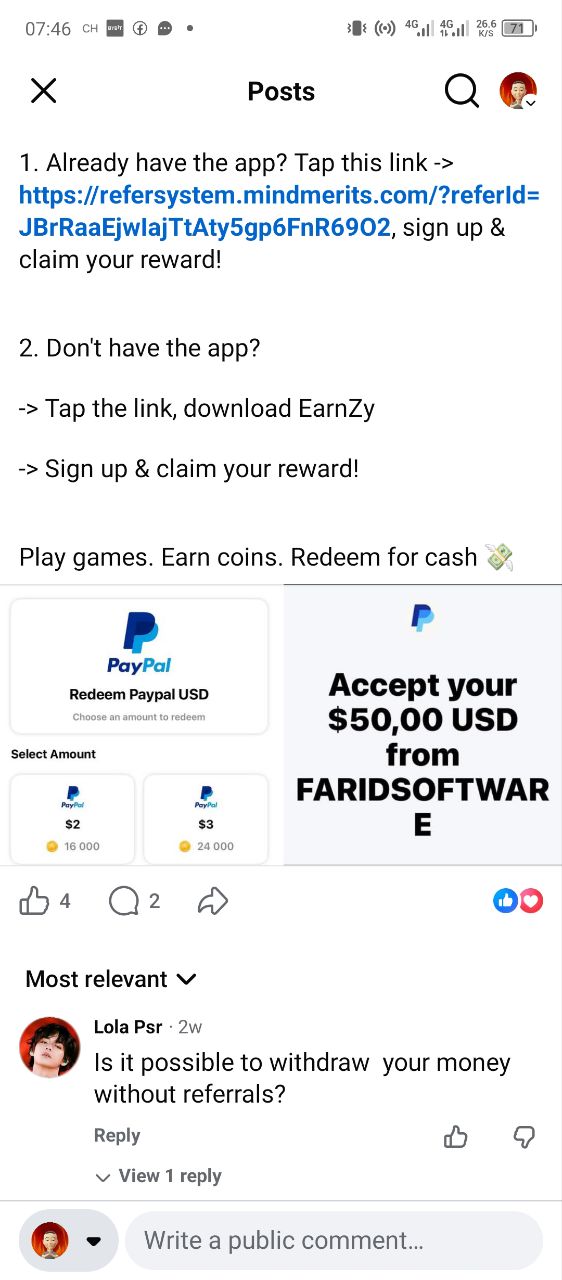Reply to Lola Psr's comment
The height and width of the screenshot is (1280, 562).
pos(117,1135)
